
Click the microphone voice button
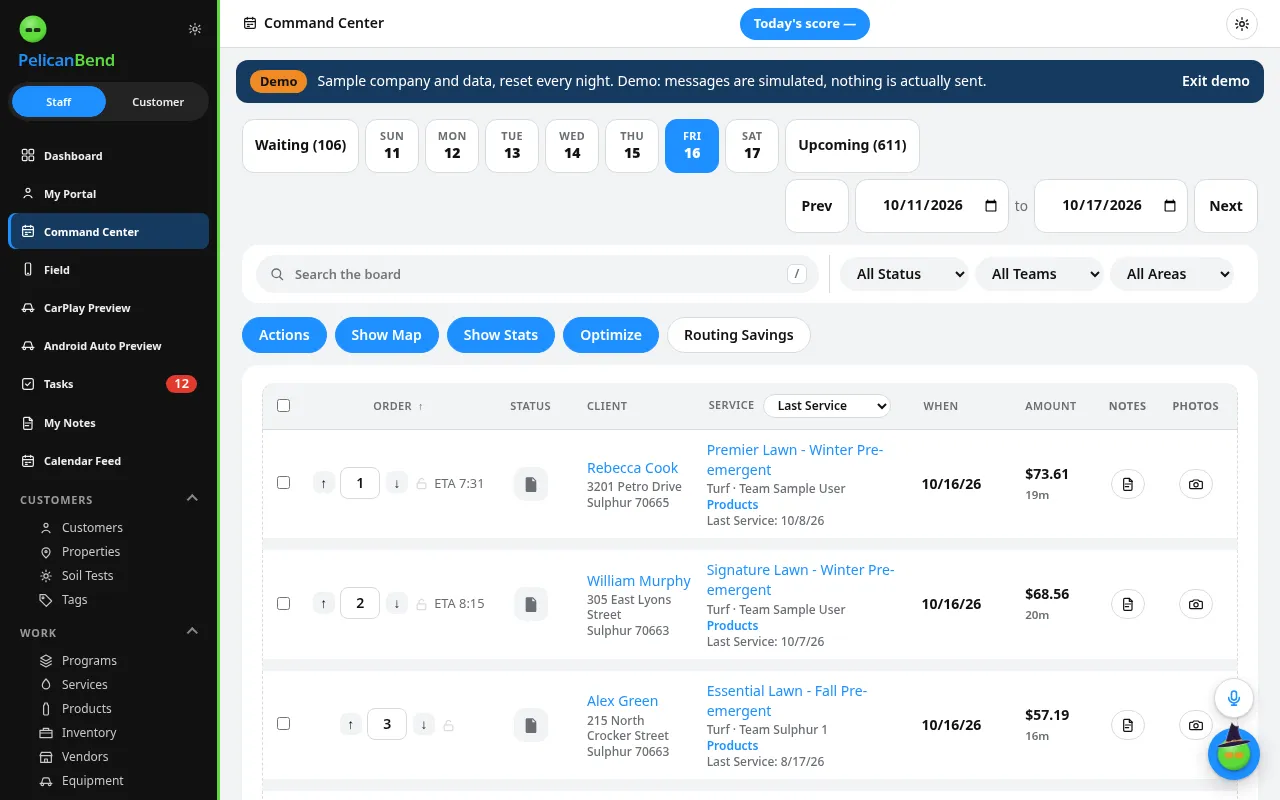pyautogui.click(x=1234, y=698)
